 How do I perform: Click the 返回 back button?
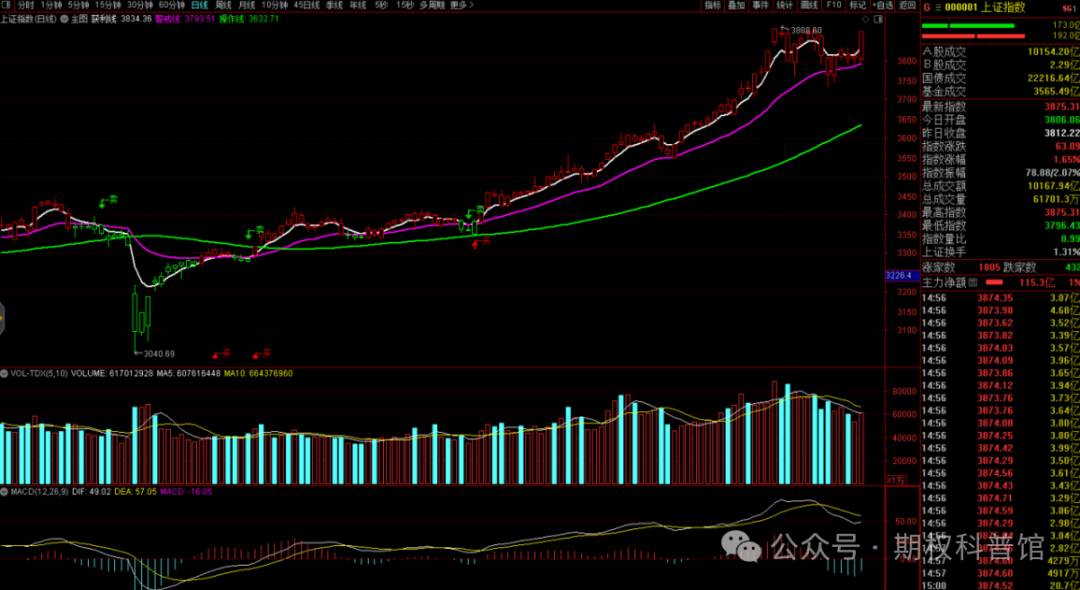(x=907, y=5)
